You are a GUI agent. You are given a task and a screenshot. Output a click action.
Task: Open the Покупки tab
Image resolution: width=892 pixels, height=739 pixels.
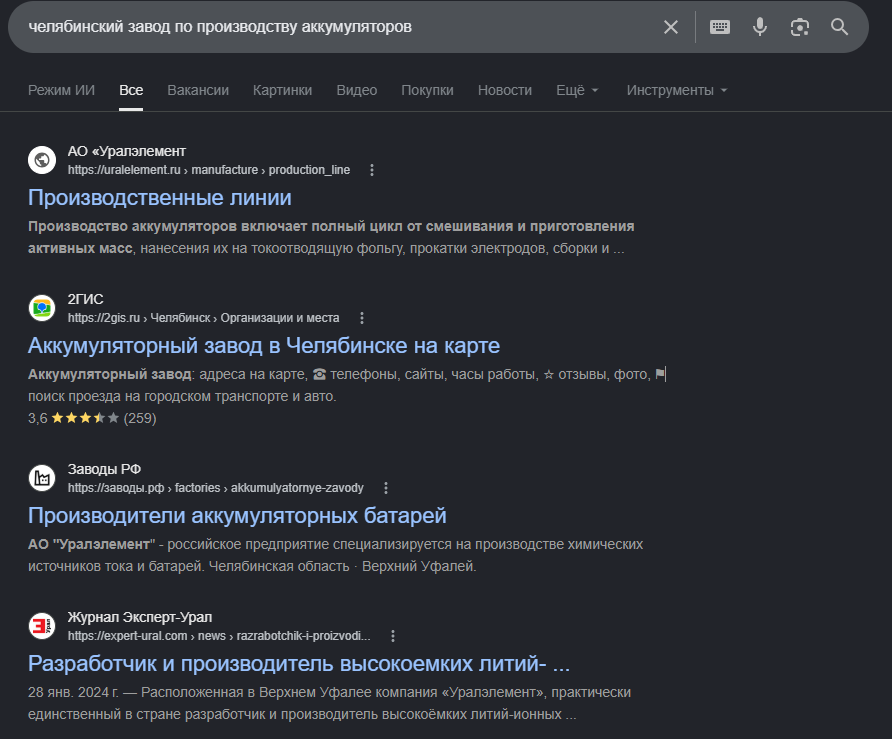tap(427, 90)
